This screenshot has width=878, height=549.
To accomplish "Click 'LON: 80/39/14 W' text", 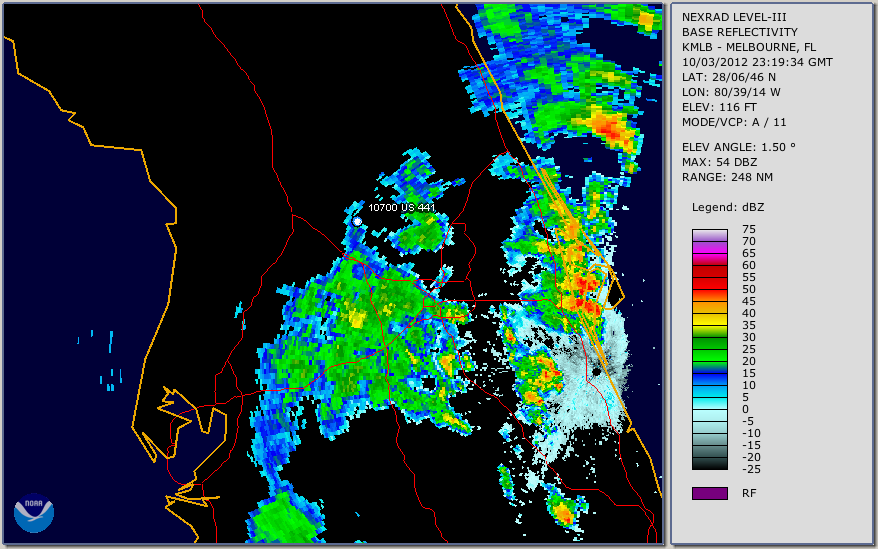I will click(731, 92).
